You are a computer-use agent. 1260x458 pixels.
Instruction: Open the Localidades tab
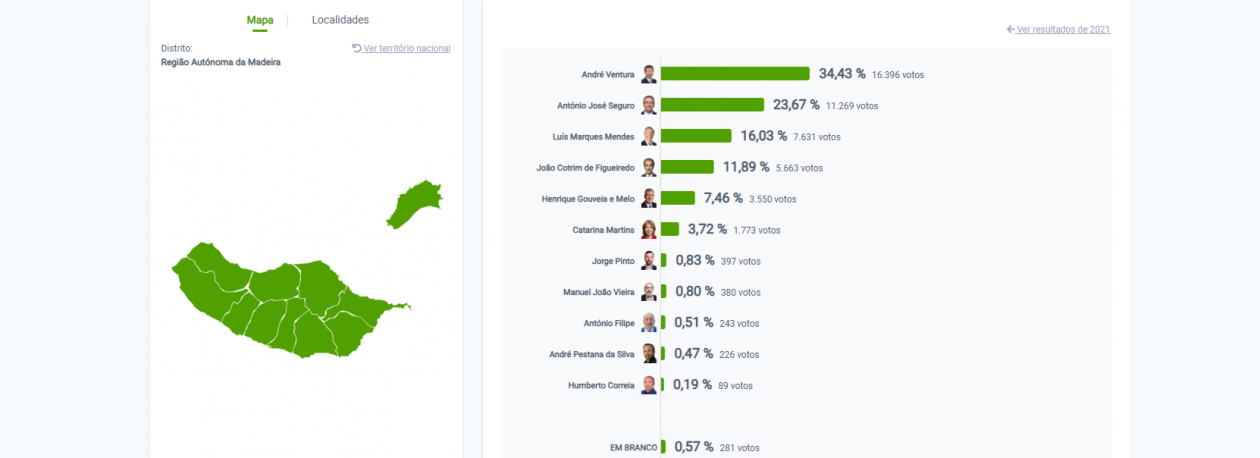340,20
